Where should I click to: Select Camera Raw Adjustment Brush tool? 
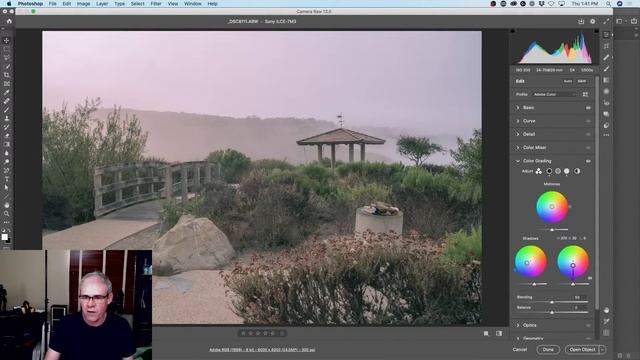tap(607, 69)
